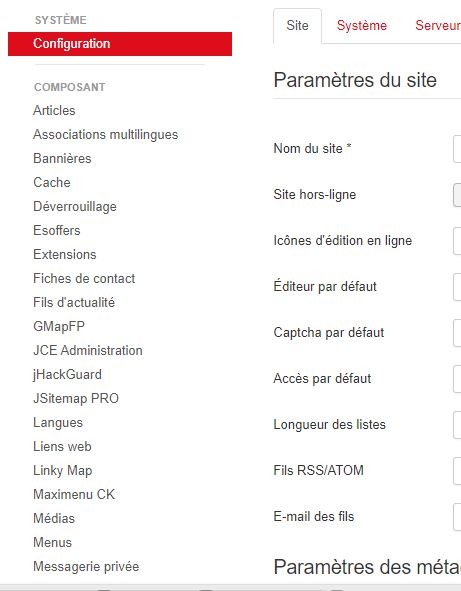Open Médias component settings

coord(54,519)
